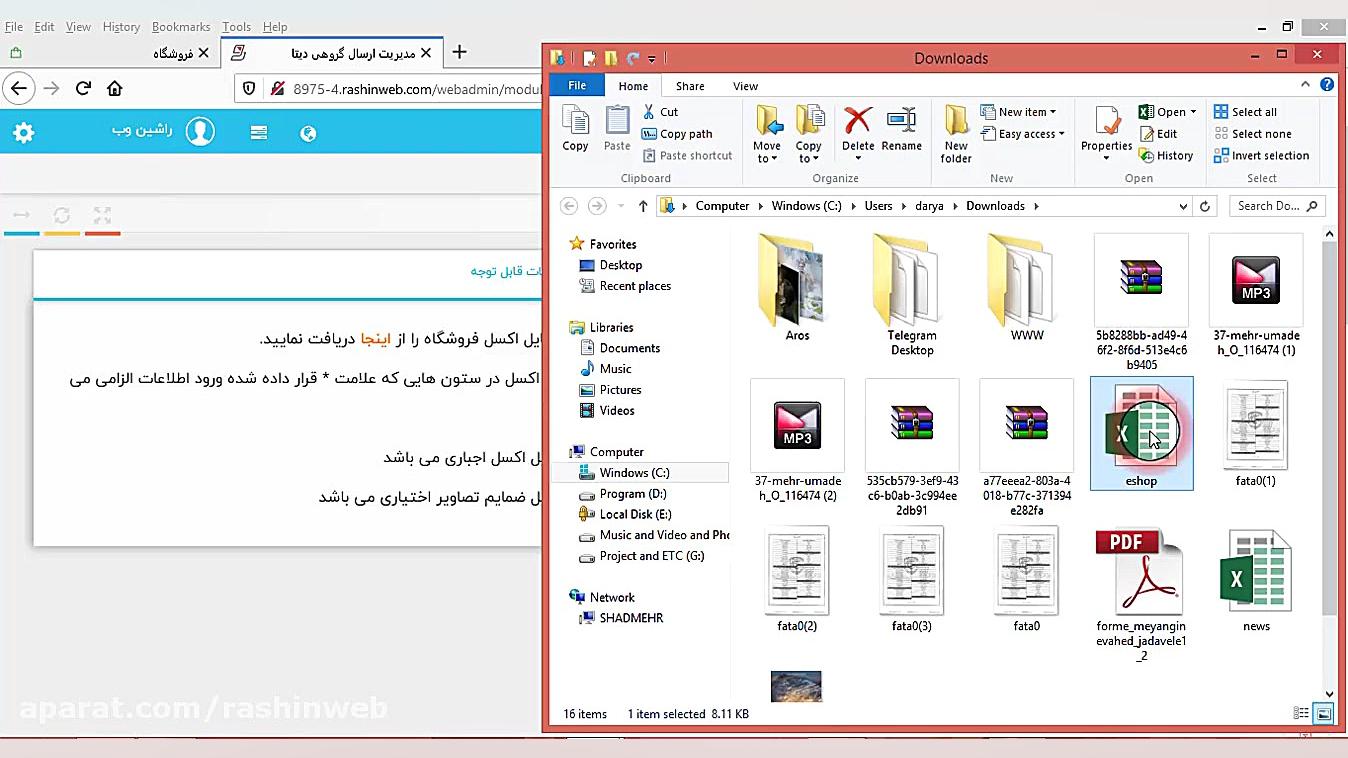Screen dimensions: 1348x758
Task: Click the orange اینجا download link
Action: (x=377, y=339)
